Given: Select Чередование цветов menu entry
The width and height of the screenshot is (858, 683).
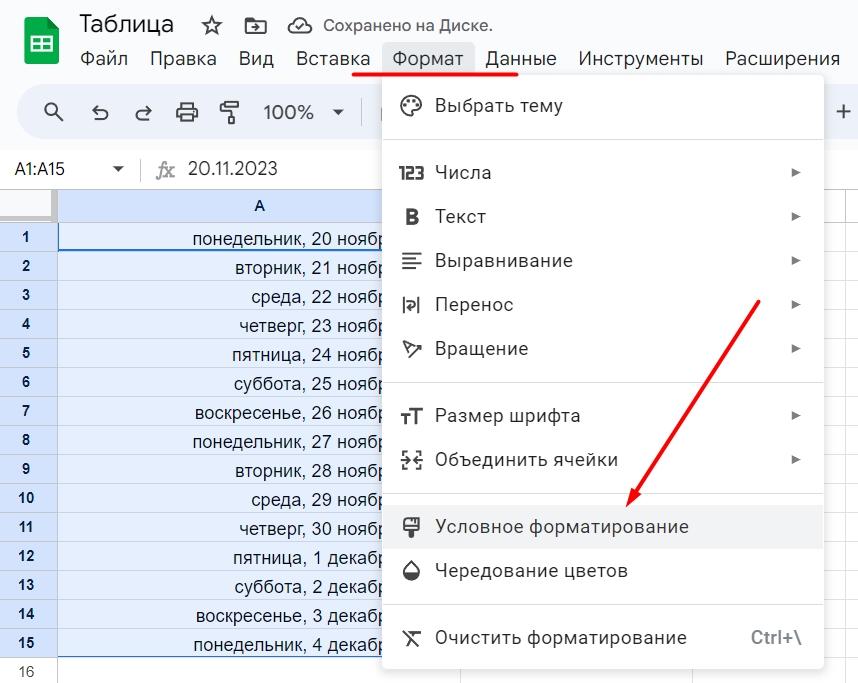Looking at the screenshot, I should pos(531,571).
